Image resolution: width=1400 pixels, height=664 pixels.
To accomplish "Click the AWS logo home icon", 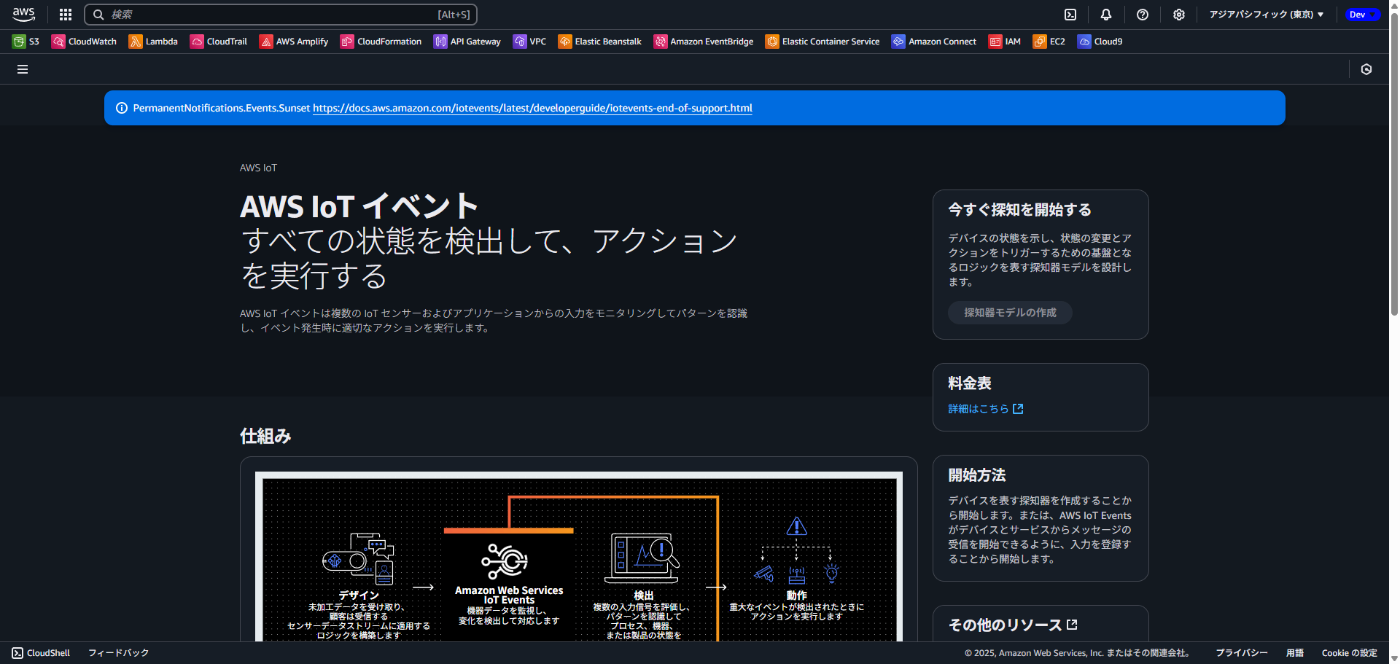I will (x=24, y=14).
